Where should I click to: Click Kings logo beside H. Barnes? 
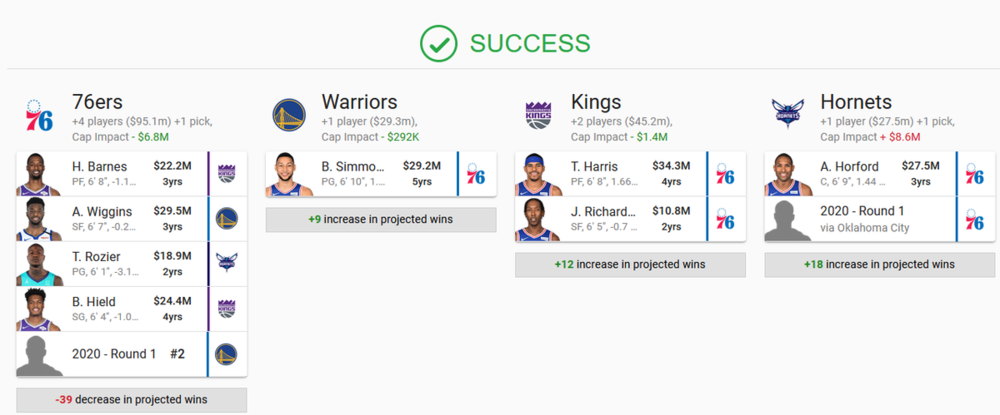(x=226, y=173)
